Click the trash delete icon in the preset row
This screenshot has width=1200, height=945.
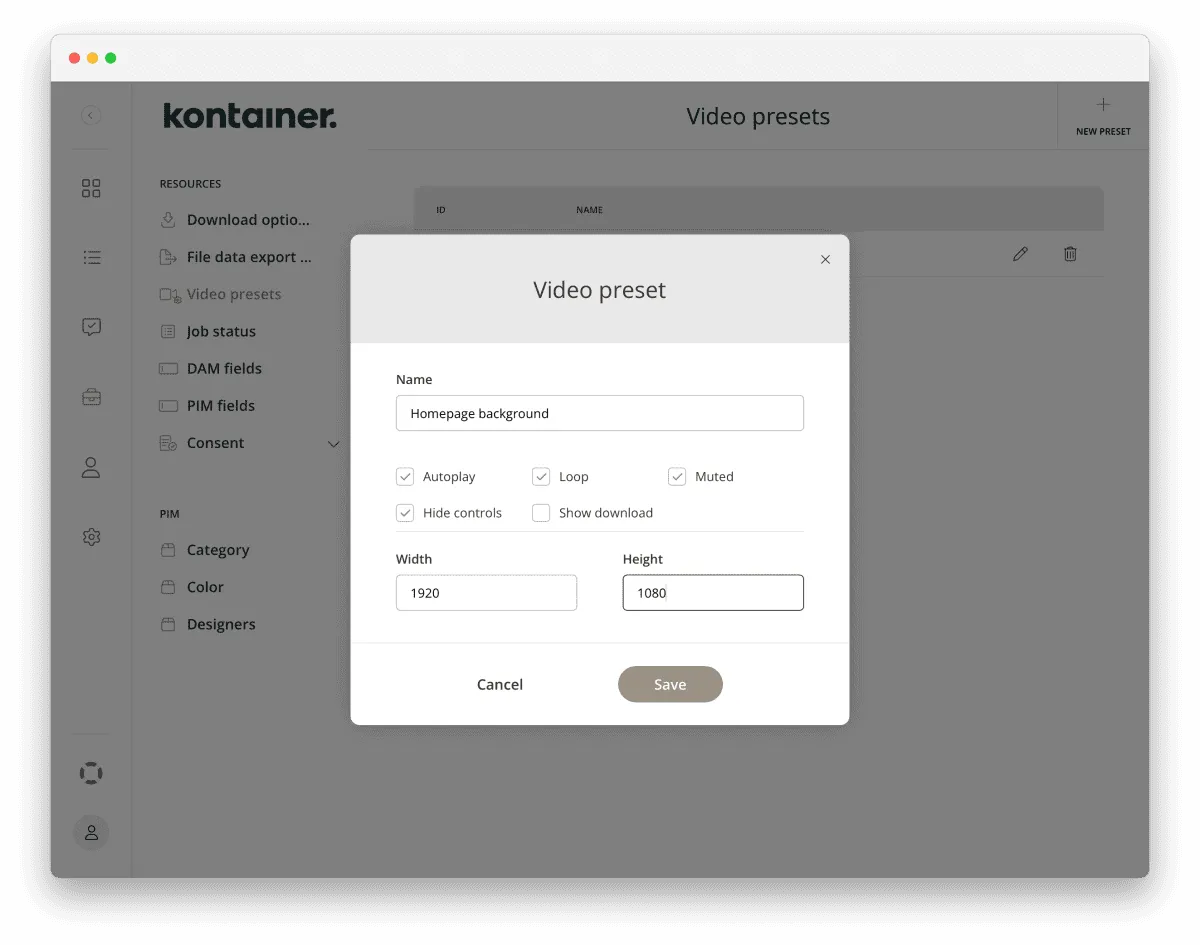(x=1070, y=254)
